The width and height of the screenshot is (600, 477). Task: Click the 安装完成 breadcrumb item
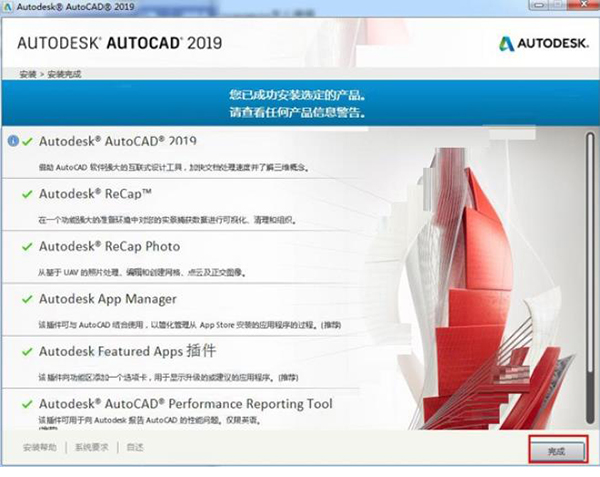[64, 74]
